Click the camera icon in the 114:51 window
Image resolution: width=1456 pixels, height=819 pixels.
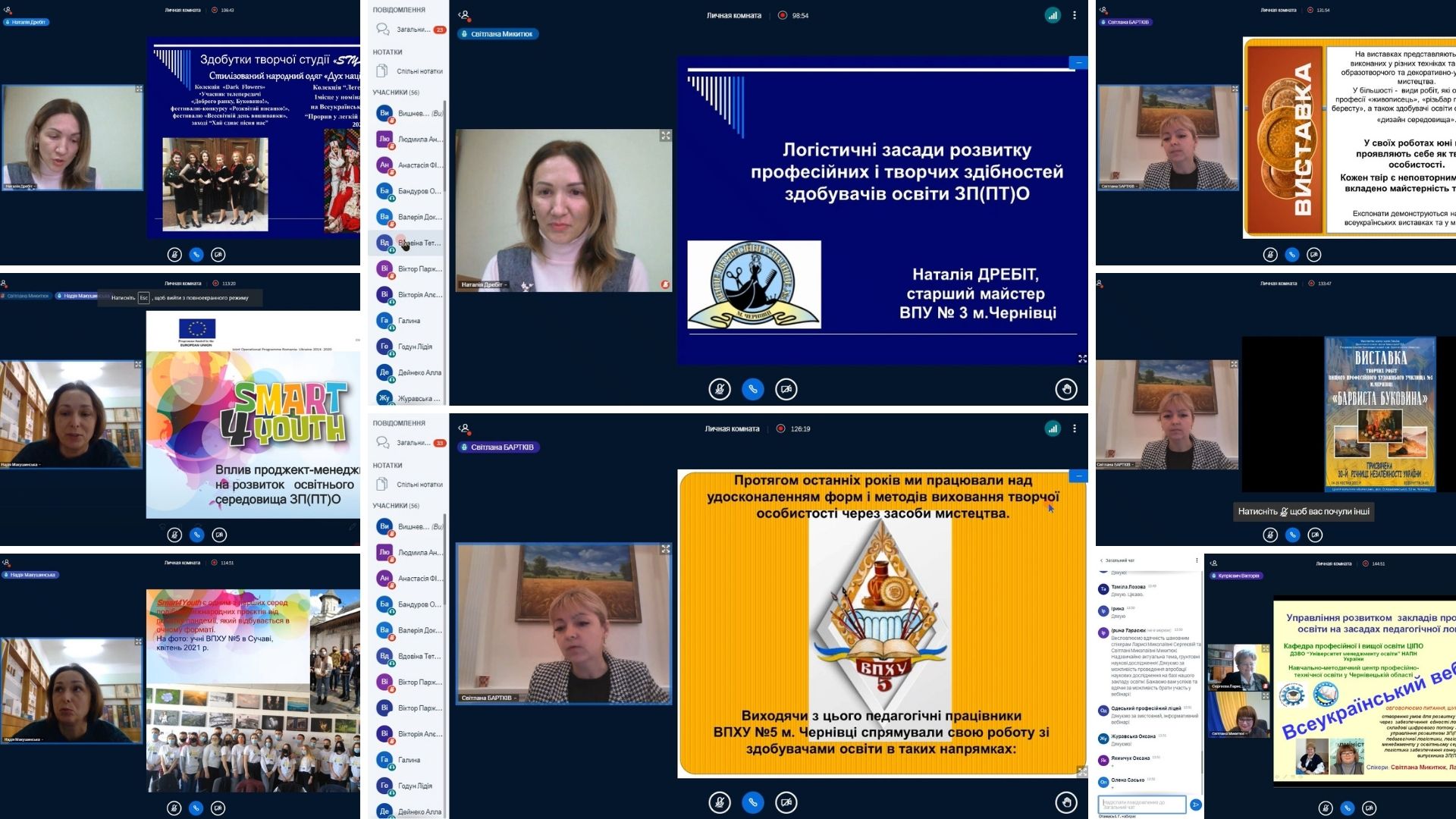click(x=218, y=808)
